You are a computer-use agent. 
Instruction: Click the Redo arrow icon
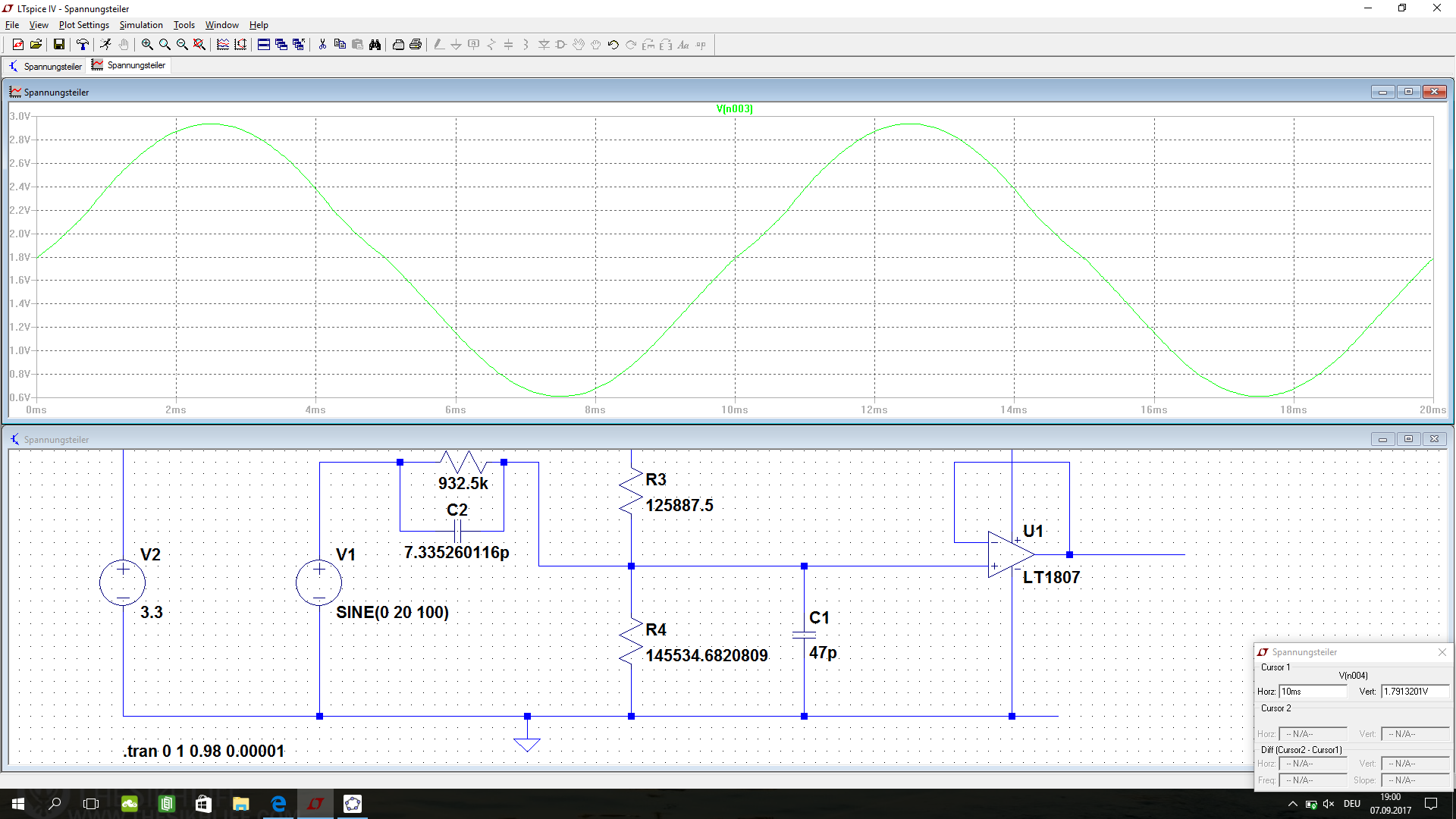pos(631,45)
